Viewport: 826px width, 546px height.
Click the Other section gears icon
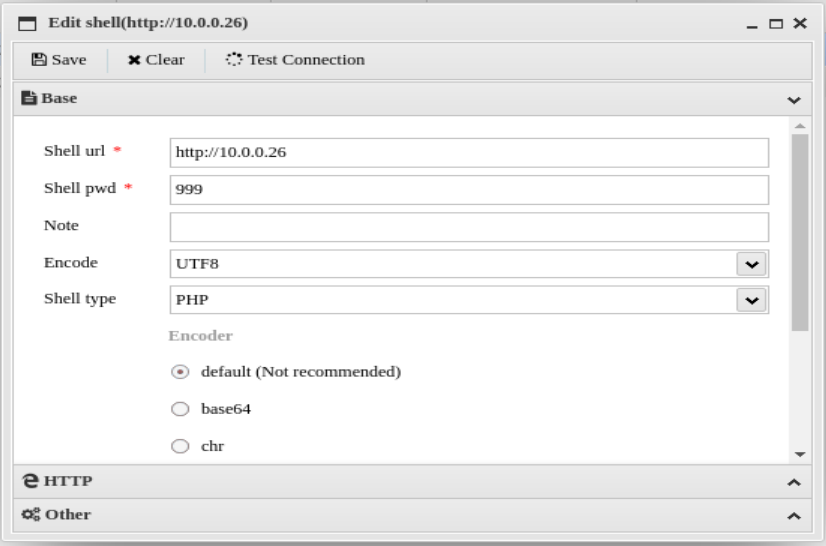pyautogui.click(x=30, y=515)
